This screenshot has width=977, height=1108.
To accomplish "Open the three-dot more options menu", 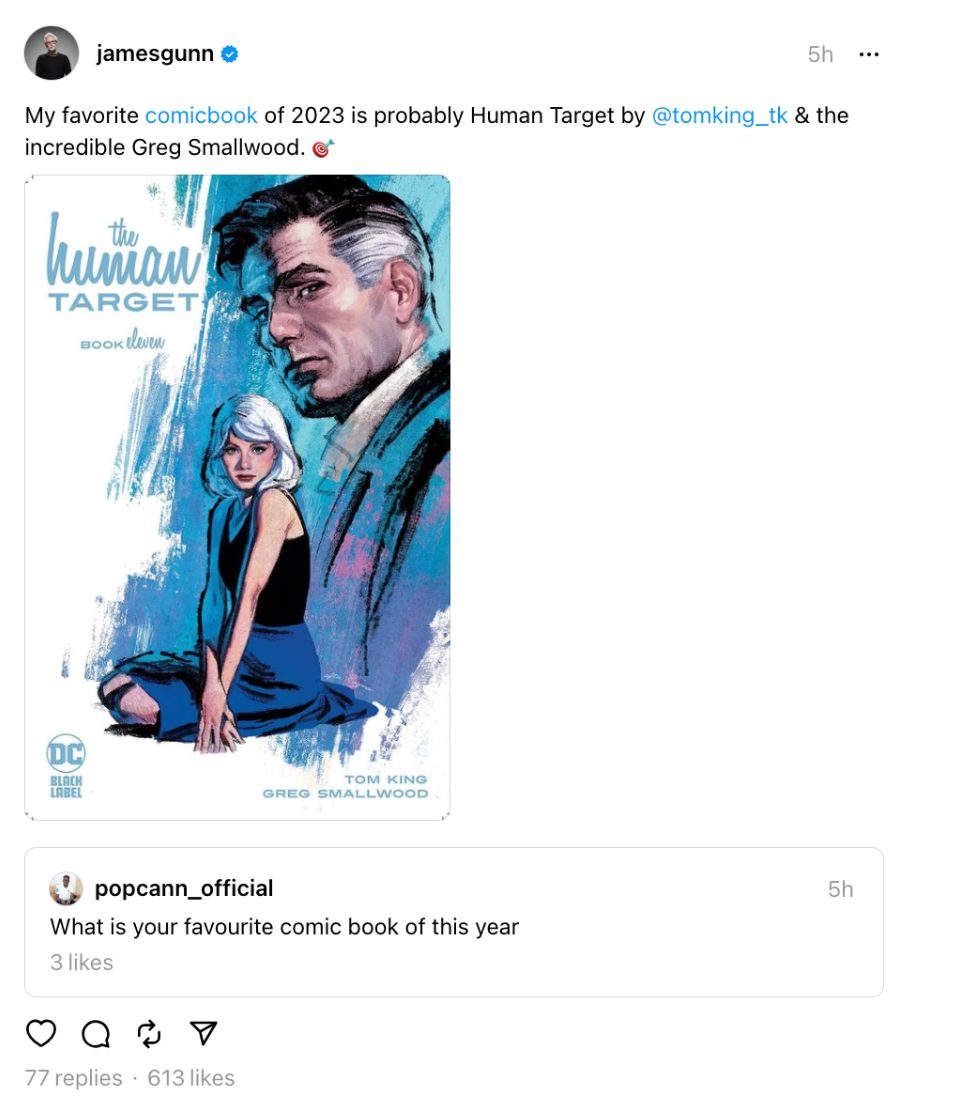I will click(868, 54).
